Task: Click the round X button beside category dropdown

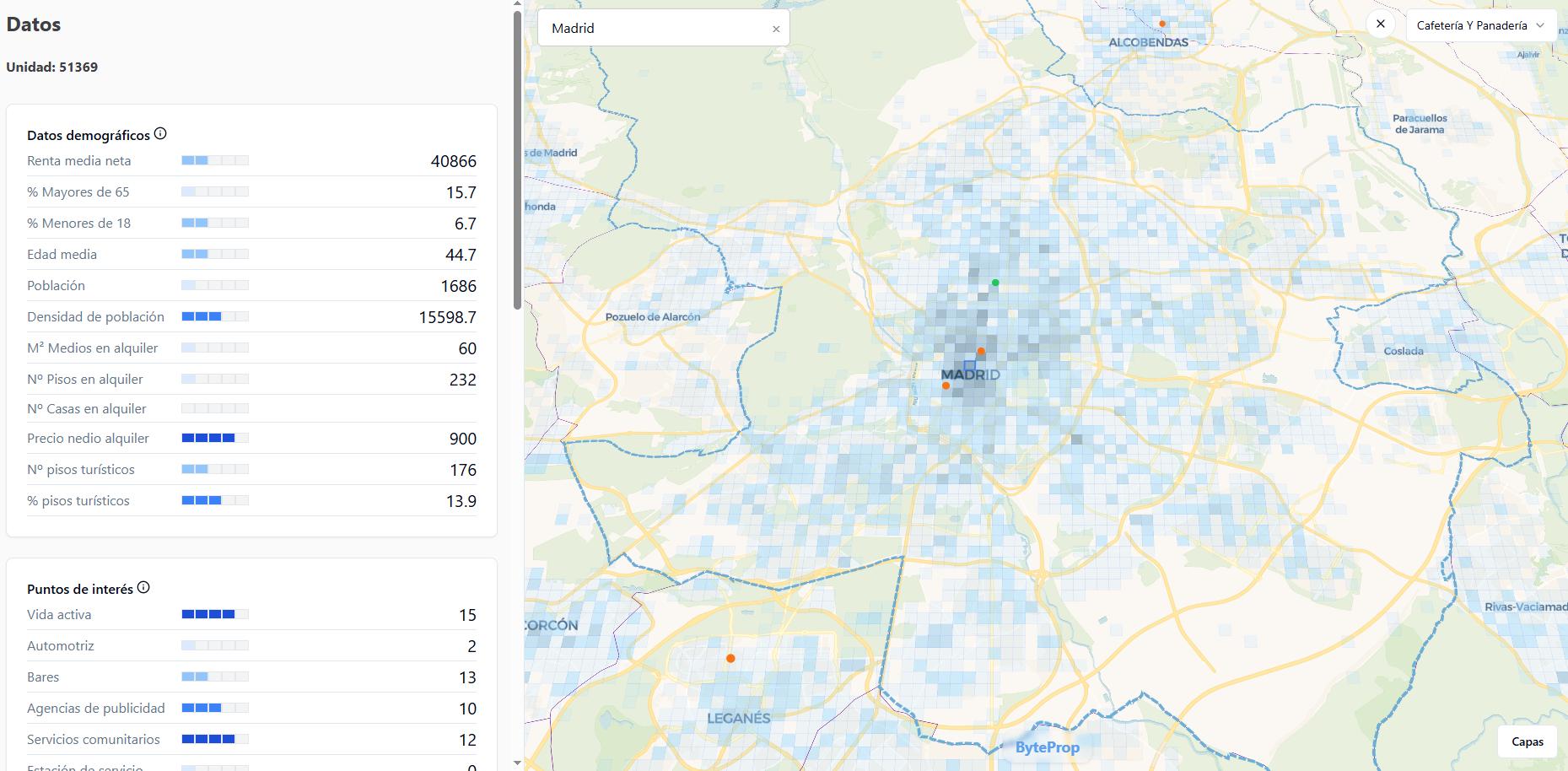Action: 1381,24
